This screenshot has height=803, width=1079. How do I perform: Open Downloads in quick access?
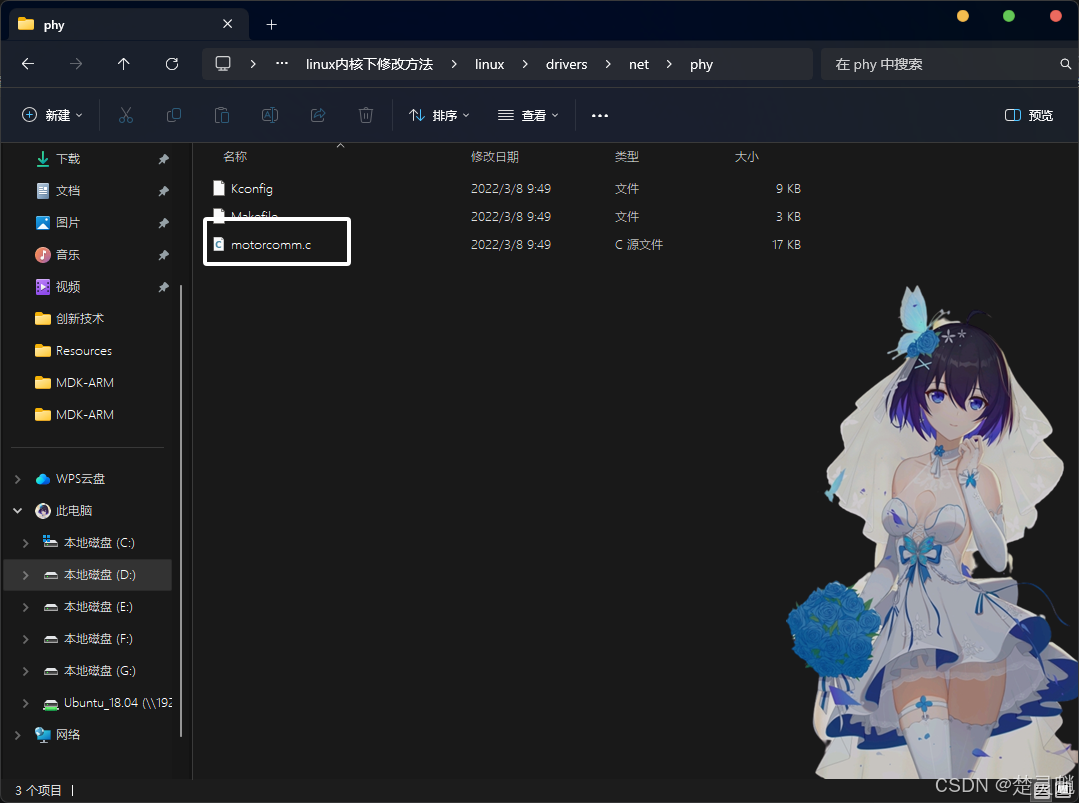(68, 159)
